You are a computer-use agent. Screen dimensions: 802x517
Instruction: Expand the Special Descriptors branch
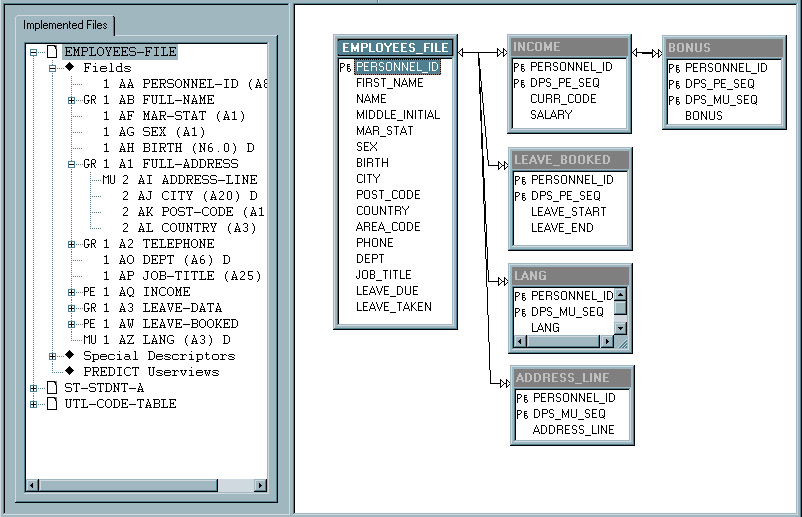pyautogui.click(x=53, y=356)
